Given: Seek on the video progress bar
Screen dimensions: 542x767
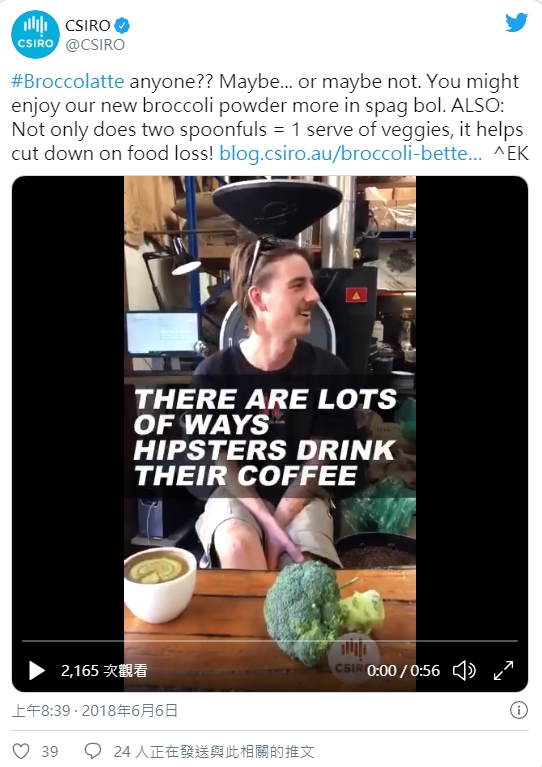Looking at the screenshot, I should [x=270, y=640].
